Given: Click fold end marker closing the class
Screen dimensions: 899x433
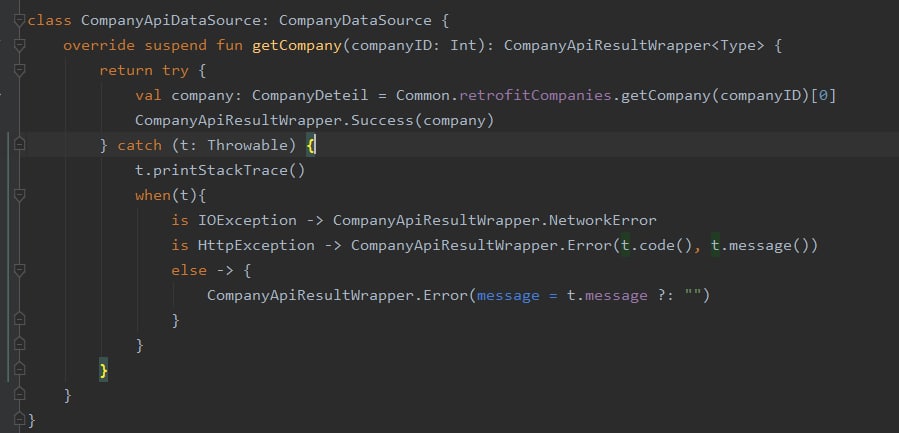Looking at the screenshot, I should (19, 420).
